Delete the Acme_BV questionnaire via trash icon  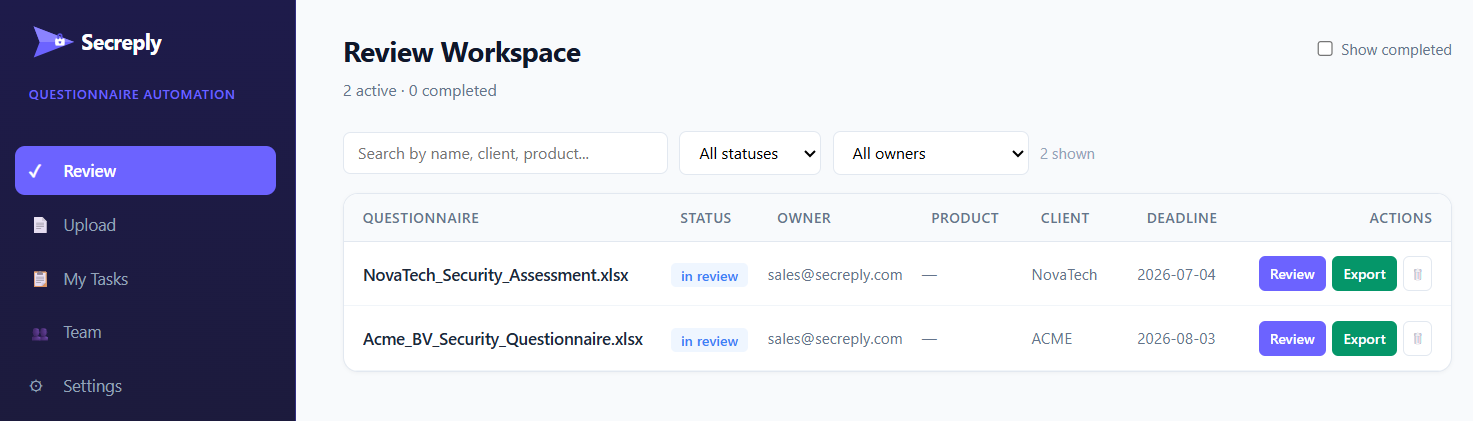point(1417,339)
